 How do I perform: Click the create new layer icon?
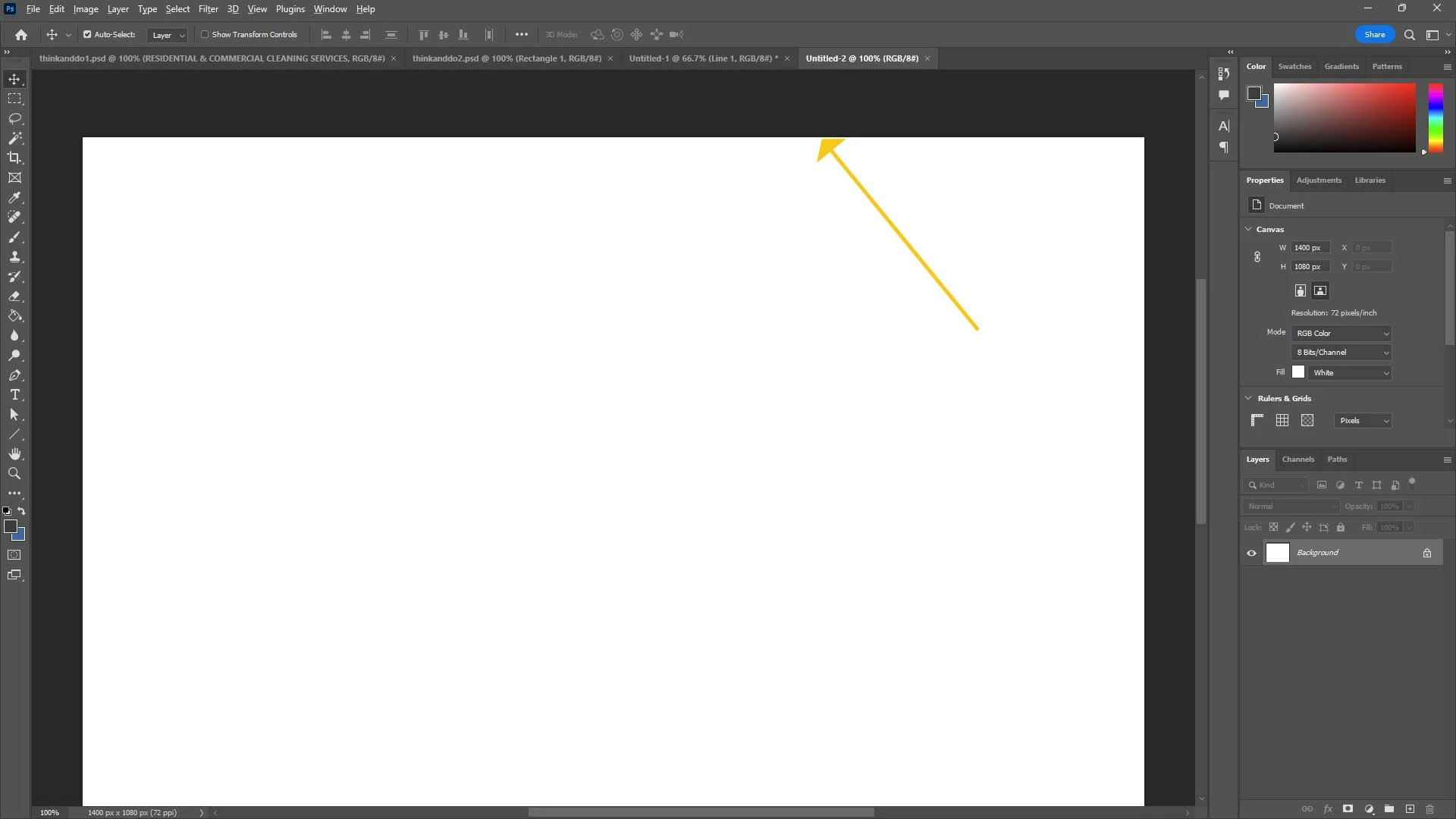coord(1410,809)
